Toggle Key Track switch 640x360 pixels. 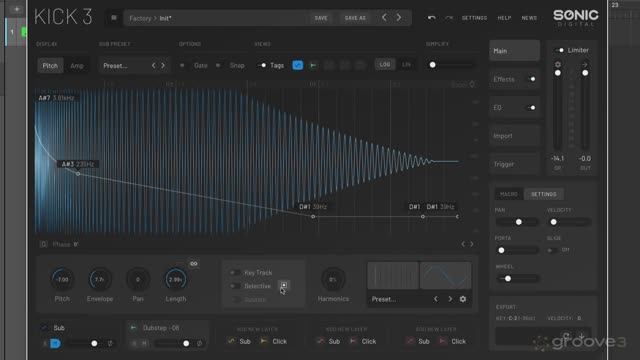235,273
